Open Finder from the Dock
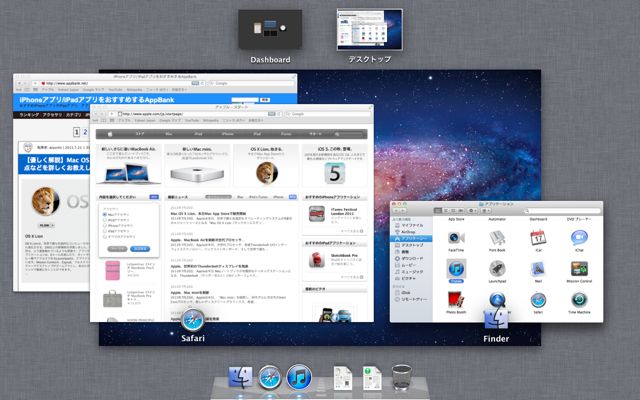The height and width of the screenshot is (400, 640). pyautogui.click(x=240, y=378)
